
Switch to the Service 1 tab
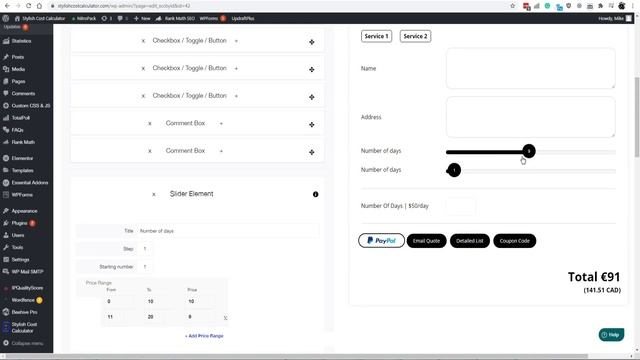376,36
